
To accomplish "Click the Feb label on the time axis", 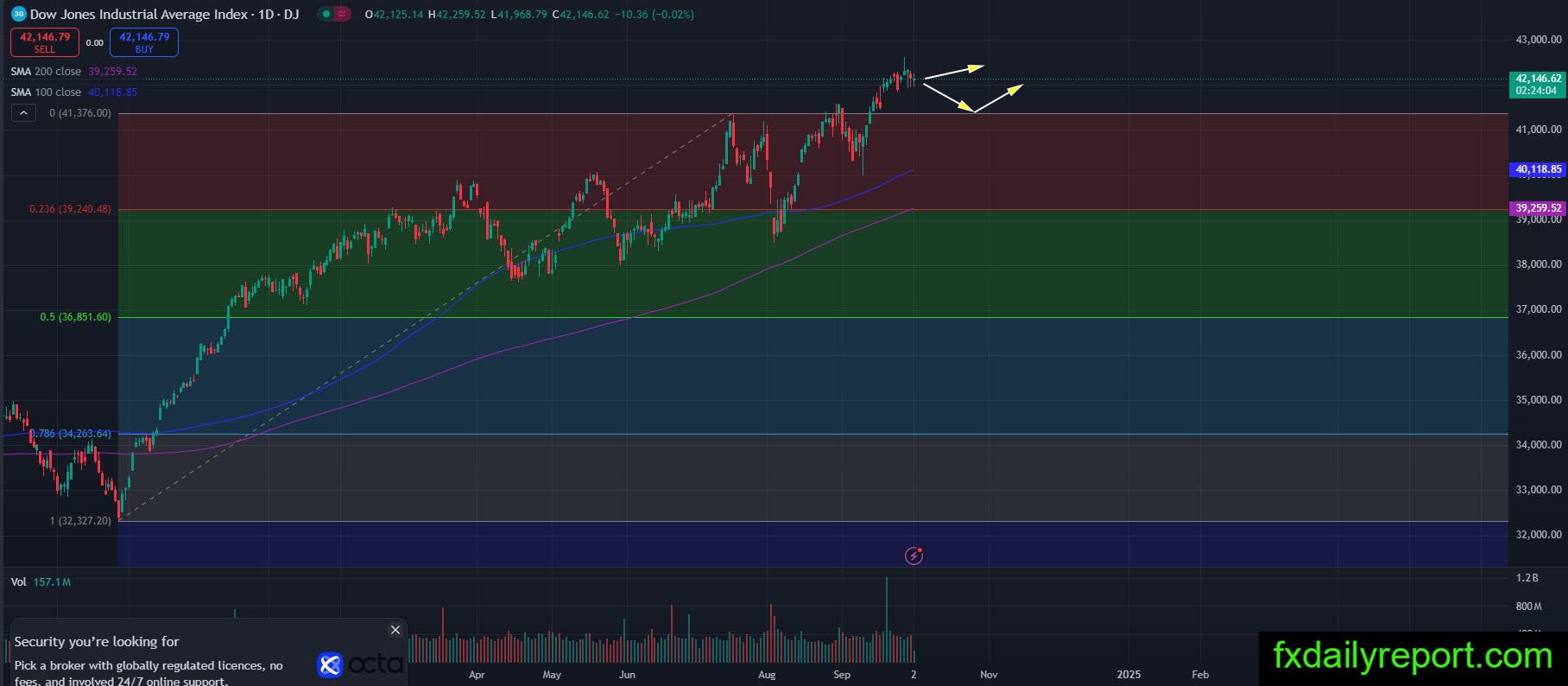I will (x=1200, y=675).
